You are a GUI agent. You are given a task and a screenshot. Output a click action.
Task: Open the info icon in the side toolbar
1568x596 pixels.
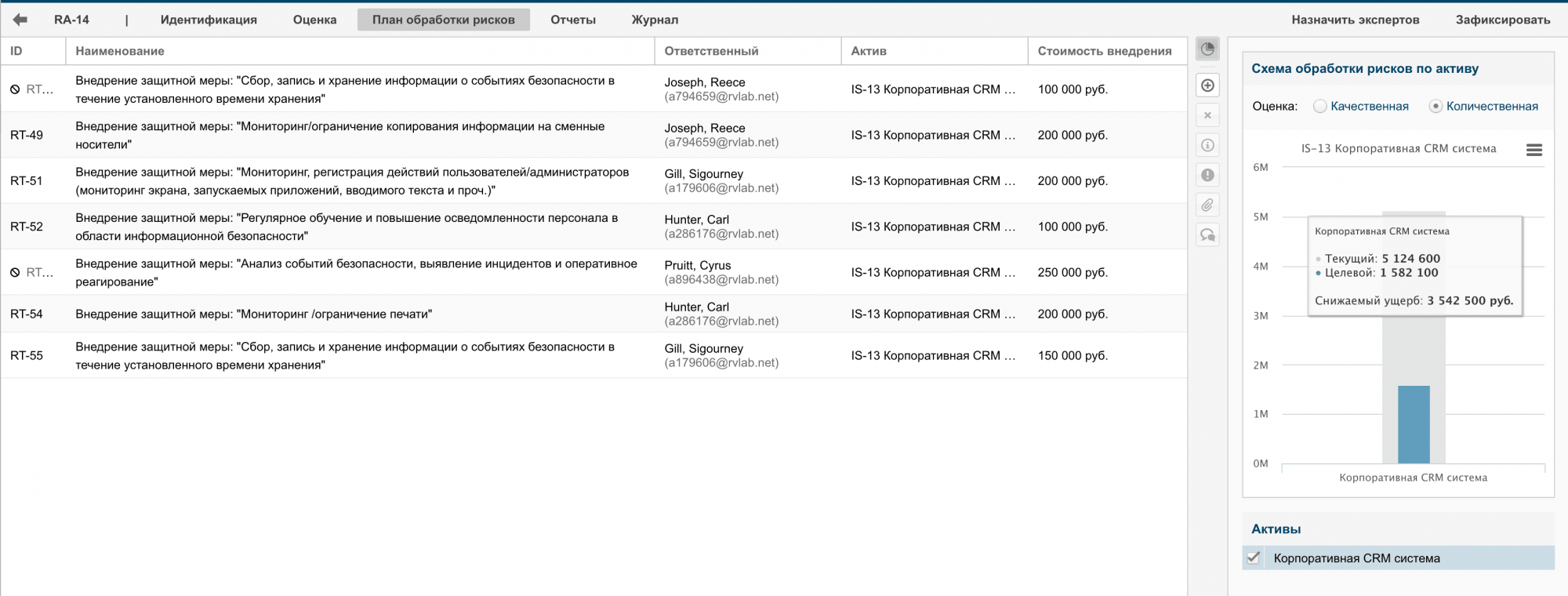tap(1207, 145)
